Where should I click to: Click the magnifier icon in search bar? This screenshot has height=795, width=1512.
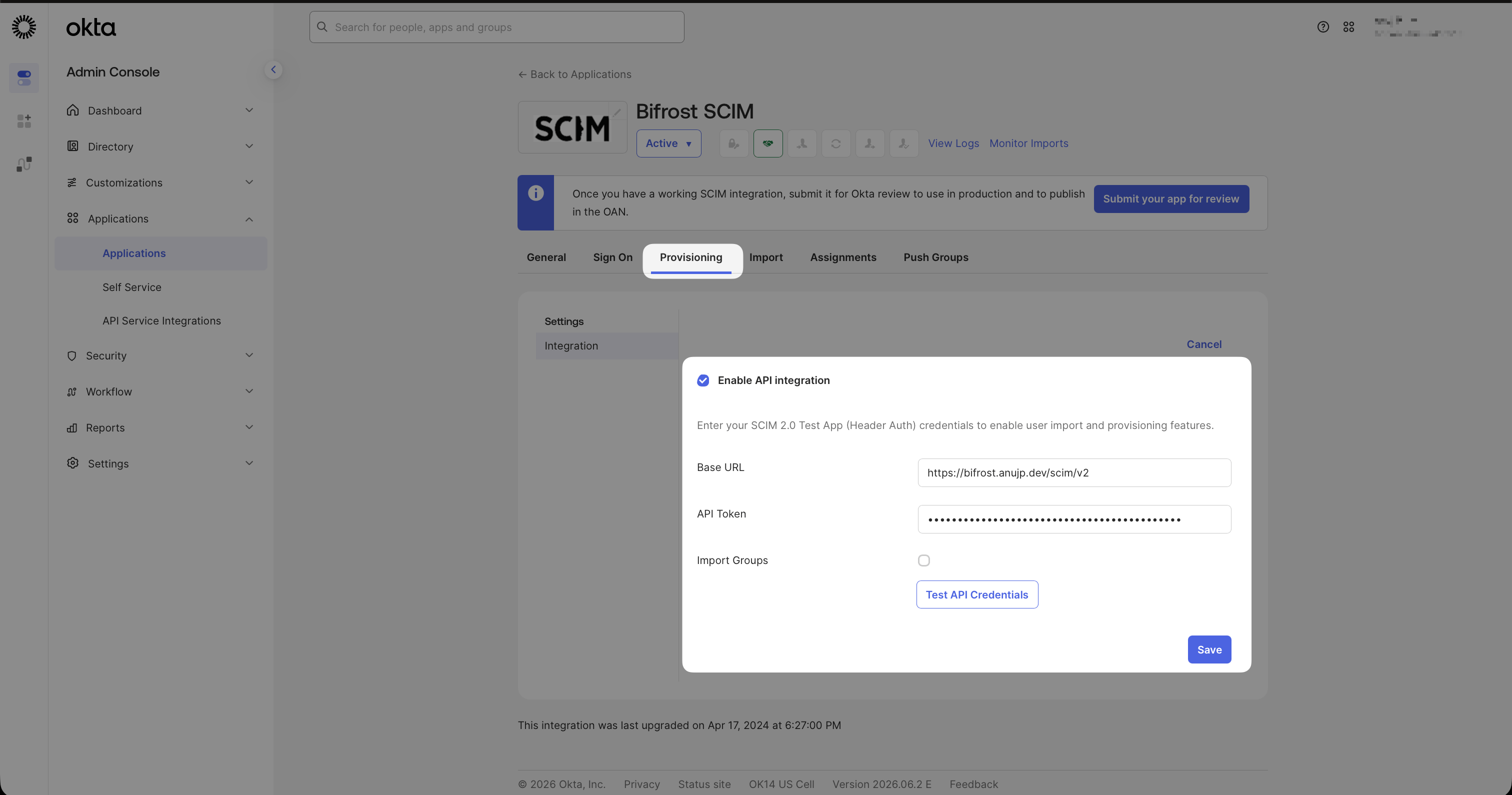pos(322,27)
